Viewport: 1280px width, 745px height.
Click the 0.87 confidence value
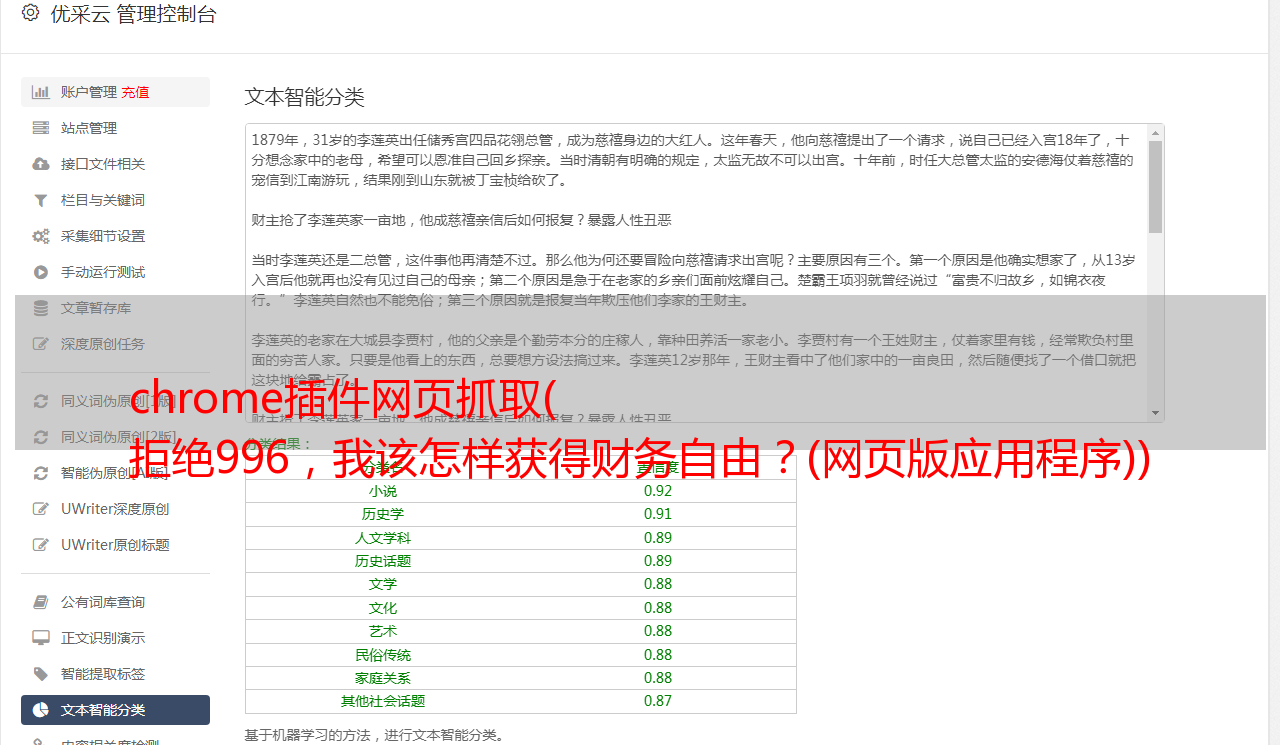[658, 701]
